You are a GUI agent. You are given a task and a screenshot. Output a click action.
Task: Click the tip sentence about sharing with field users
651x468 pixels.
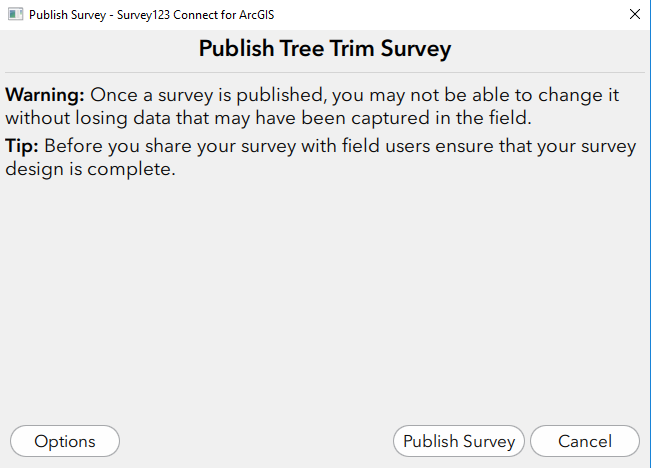pos(321,157)
